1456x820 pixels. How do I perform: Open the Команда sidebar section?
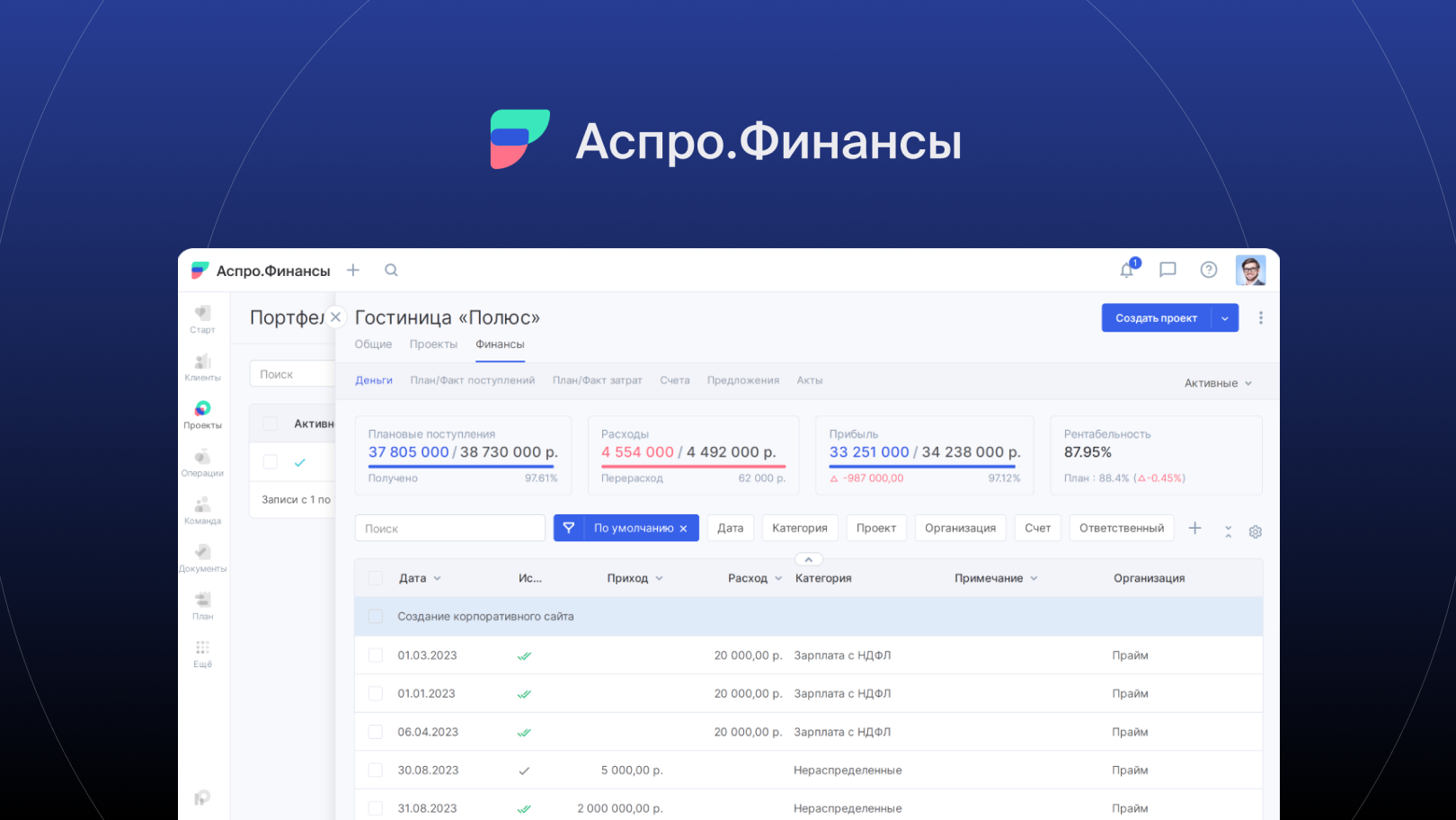[202, 510]
